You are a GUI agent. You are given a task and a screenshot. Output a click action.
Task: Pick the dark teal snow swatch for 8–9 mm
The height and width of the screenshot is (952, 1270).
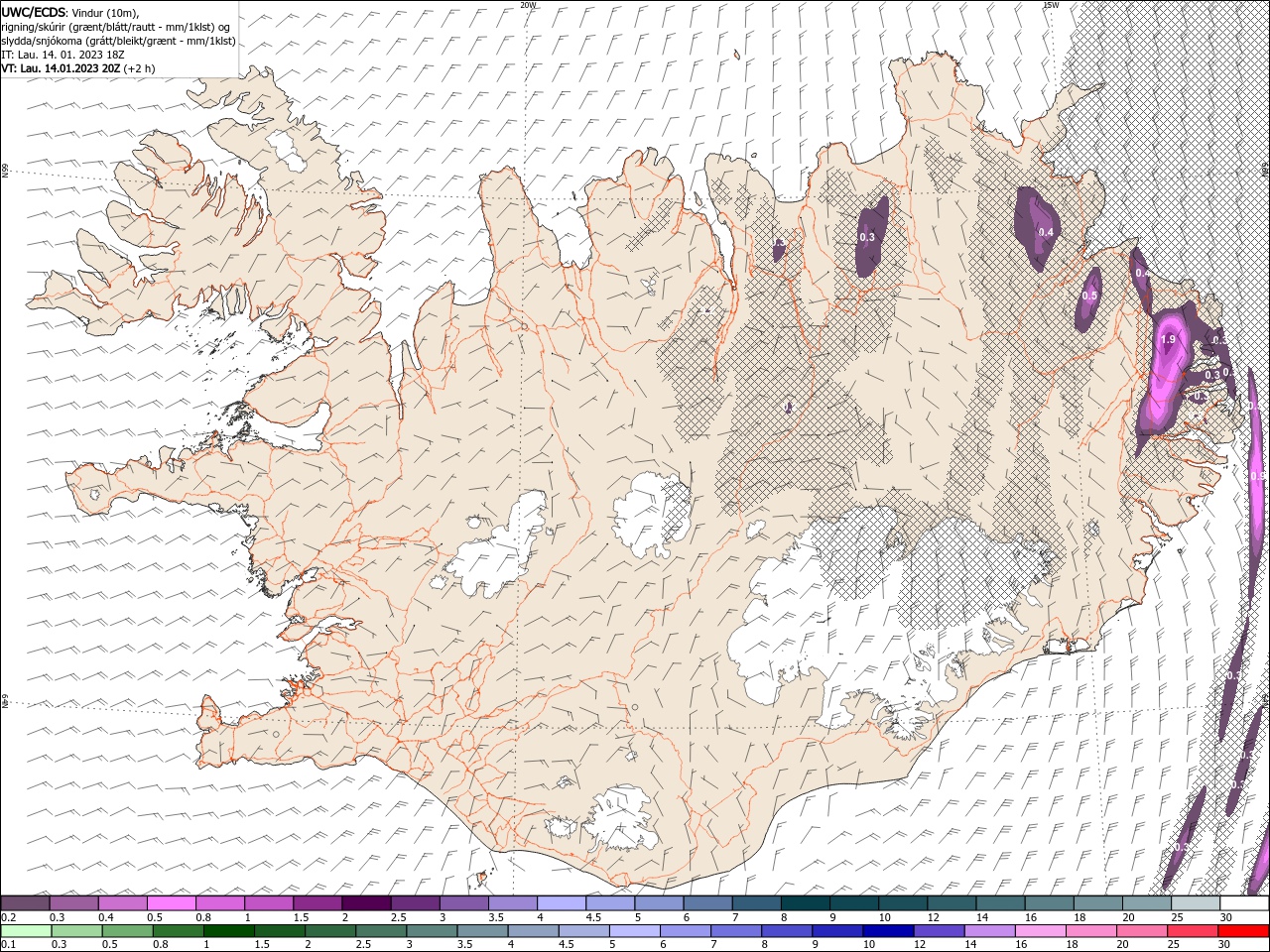(x=806, y=903)
